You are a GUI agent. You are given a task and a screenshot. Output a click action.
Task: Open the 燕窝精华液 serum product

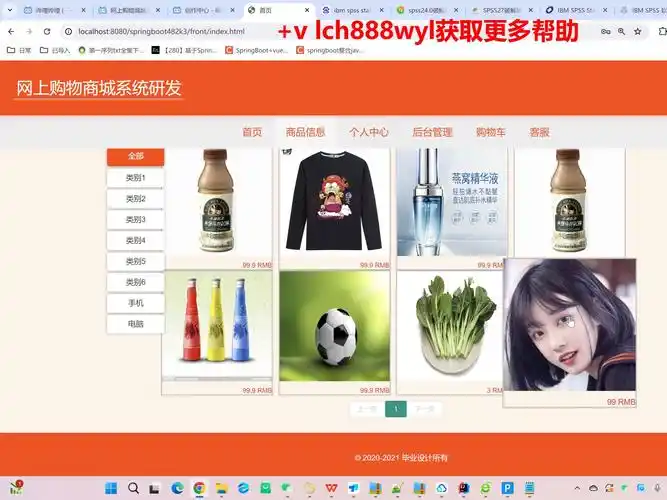[x=452, y=202]
